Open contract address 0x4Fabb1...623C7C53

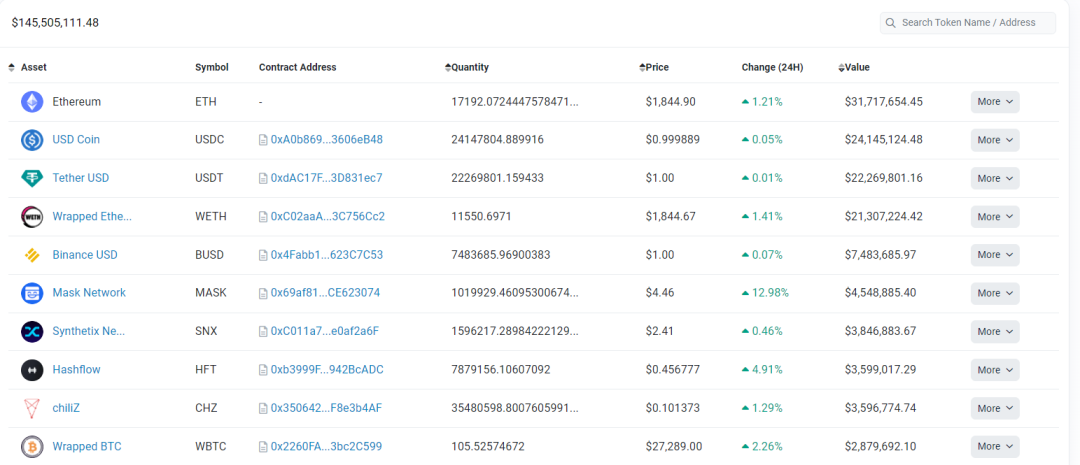pos(326,255)
